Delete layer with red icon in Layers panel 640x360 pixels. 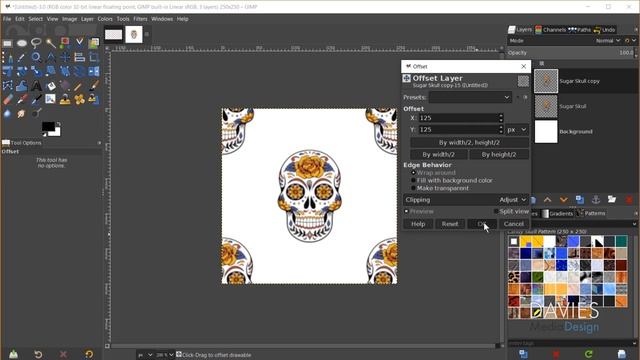[x=629, y=199]
